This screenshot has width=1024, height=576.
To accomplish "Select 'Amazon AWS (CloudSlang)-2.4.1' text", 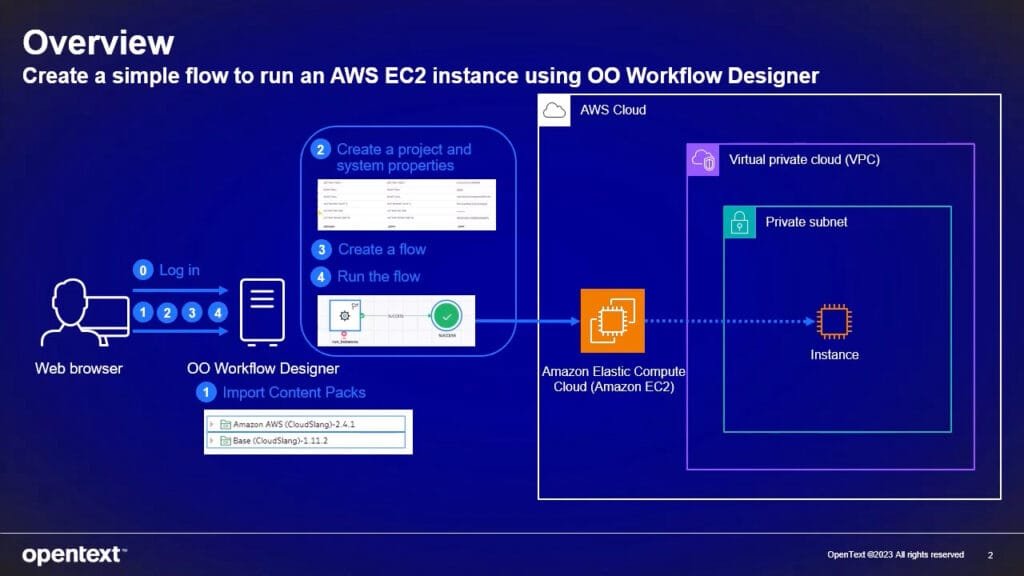I will coord(294,424).
